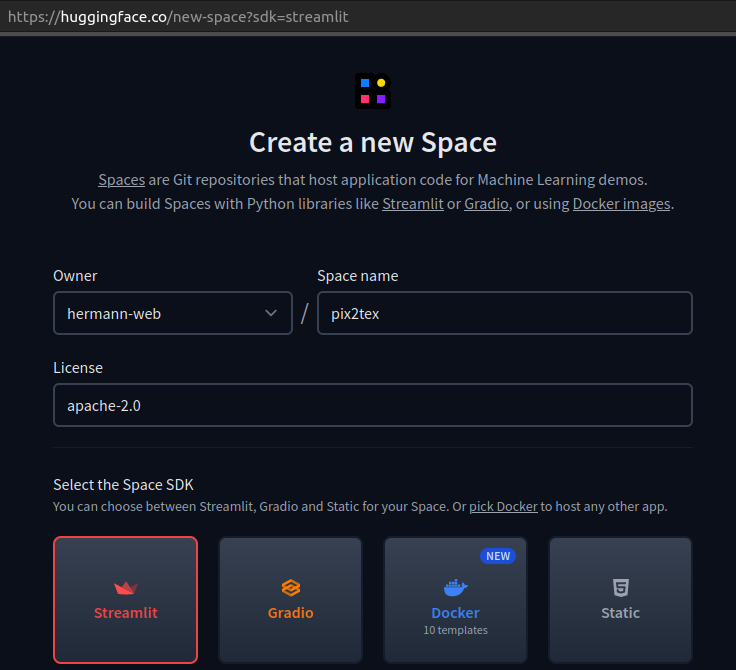Choose the Static SDK option
This screenshot has width=736, height=670.
(620, 600)
